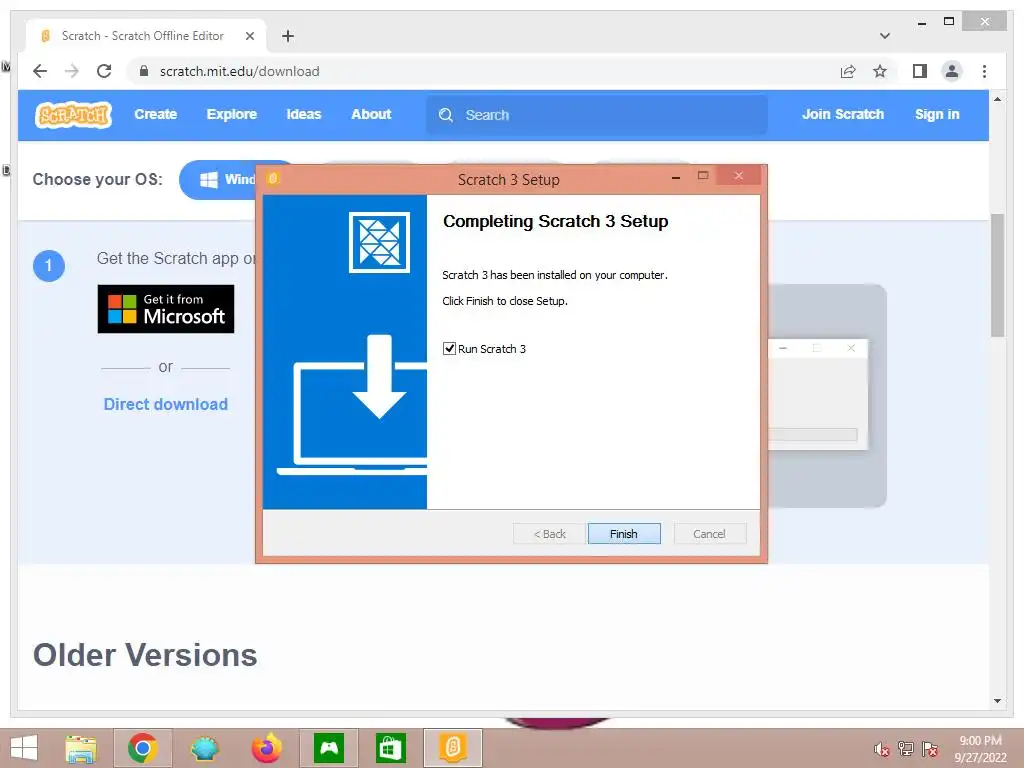Click the scrollbar down arrow
1024x768 pixels.
click(x=997, y=701)
